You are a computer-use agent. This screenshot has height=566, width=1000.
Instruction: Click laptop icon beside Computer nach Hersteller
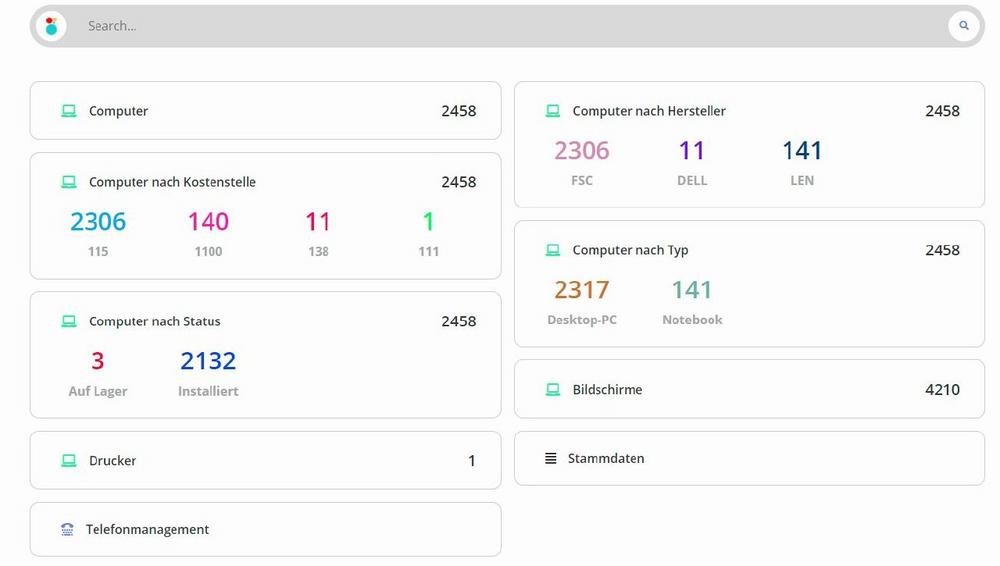coord(553,111)
